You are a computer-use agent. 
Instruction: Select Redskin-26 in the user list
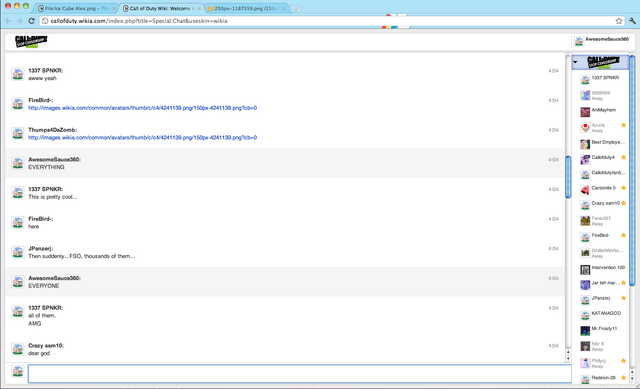[x=603, y=378]
